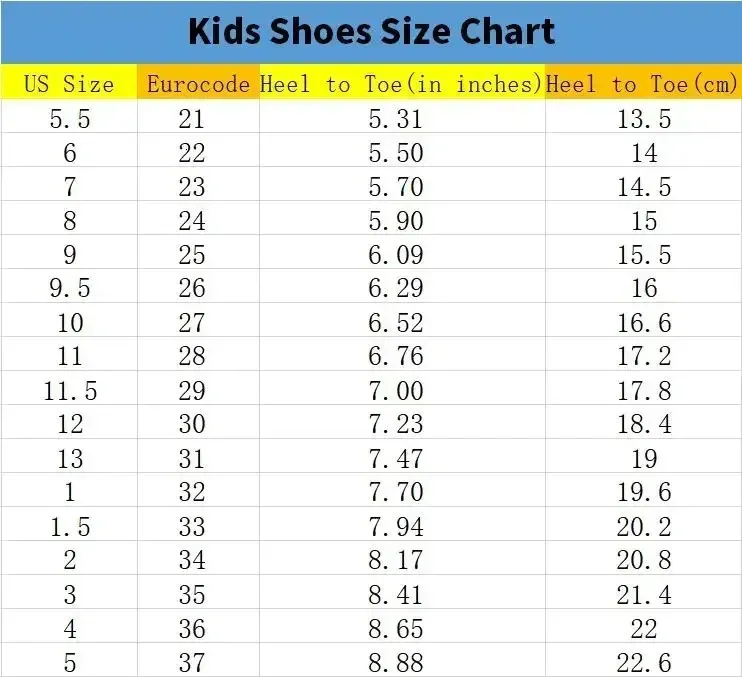Select the US Size column header

coord(69,84)
